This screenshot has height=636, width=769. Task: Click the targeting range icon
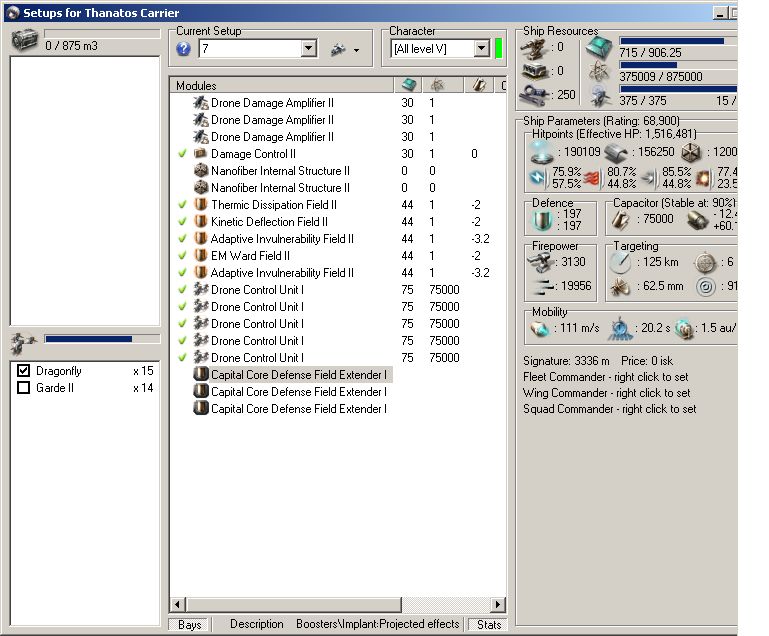coord(620,263)
